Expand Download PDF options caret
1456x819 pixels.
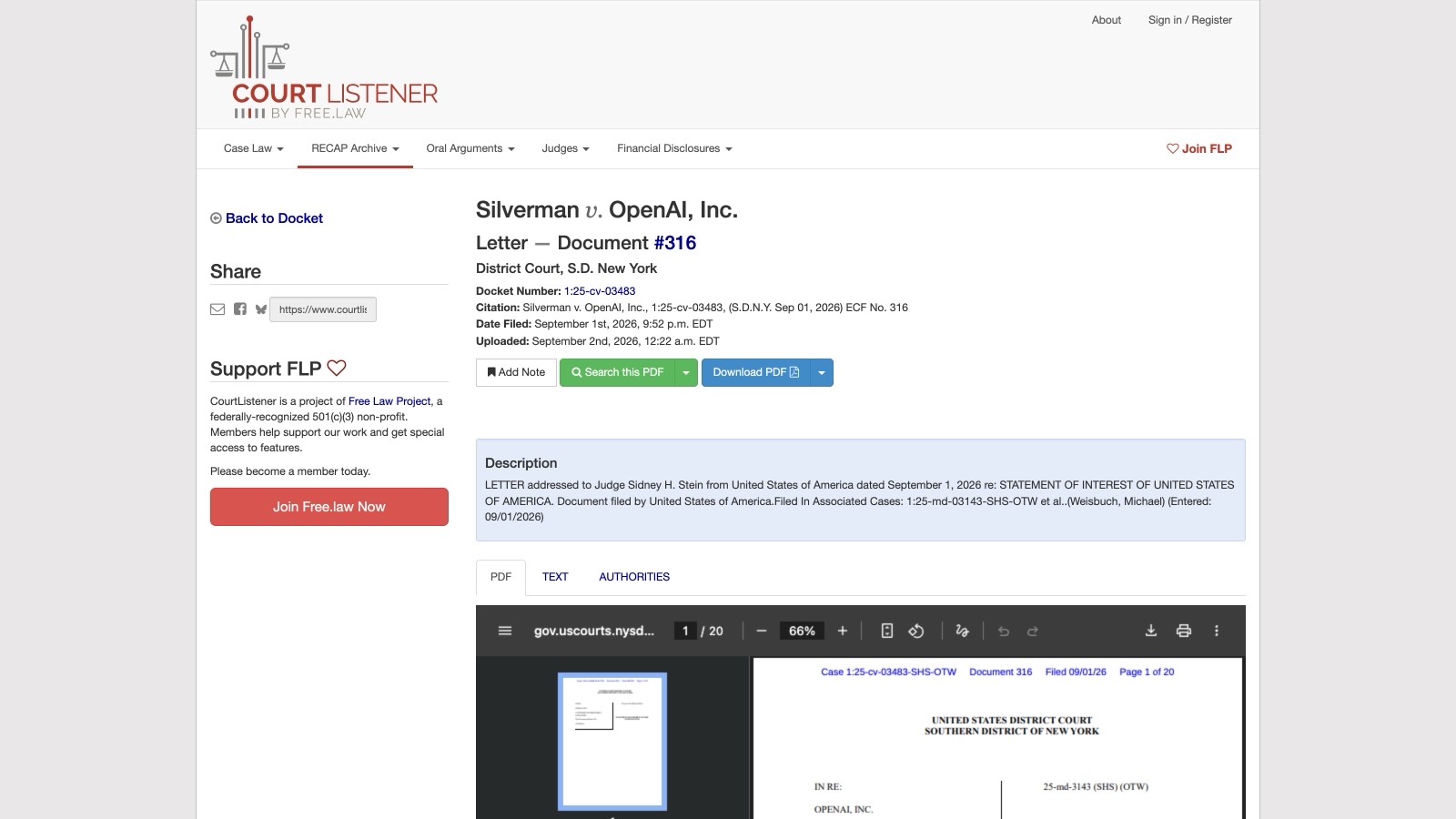tap(822, 372)
